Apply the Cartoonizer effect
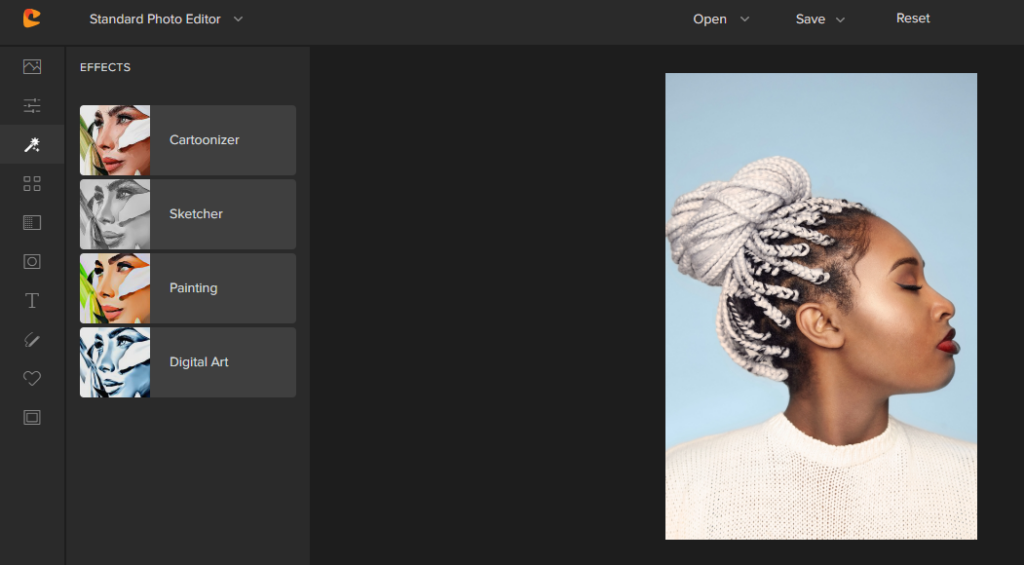 coord(188,140)
